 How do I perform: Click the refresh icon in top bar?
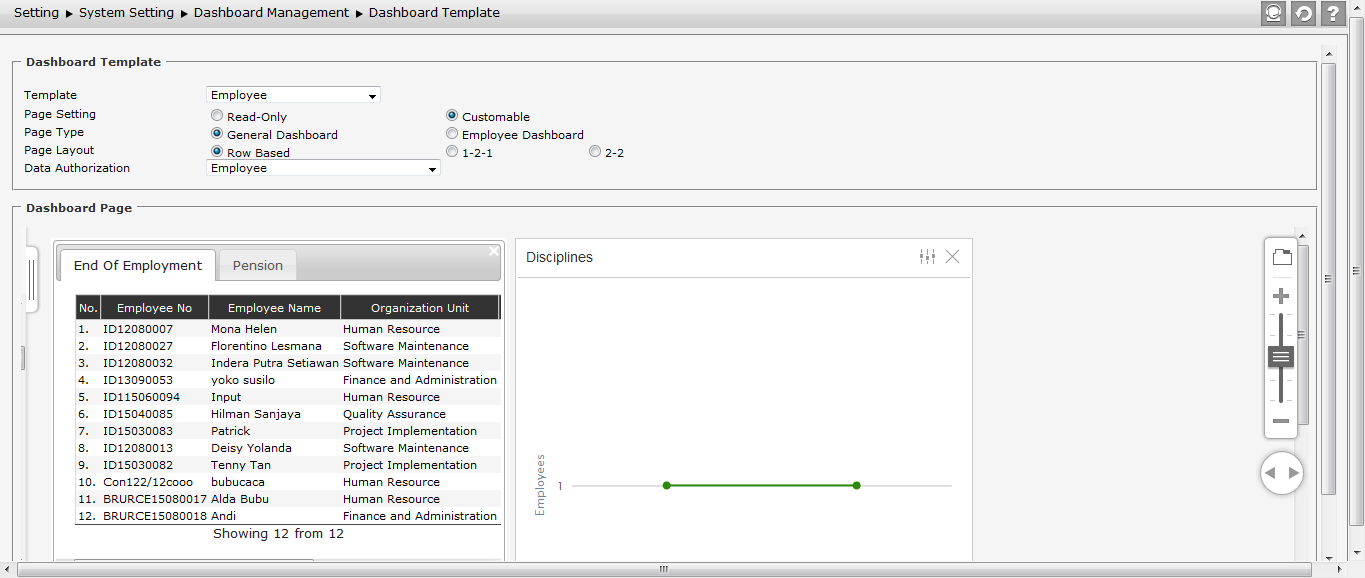(x=1303, y=13)
